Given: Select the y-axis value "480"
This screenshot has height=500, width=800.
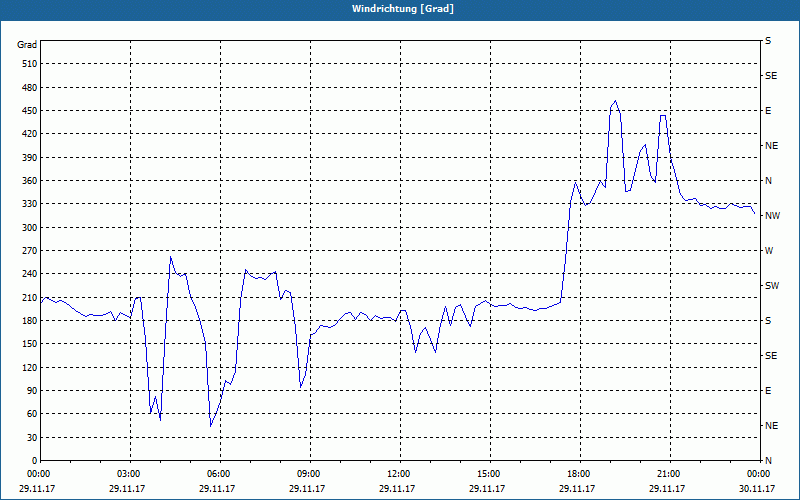Looking at the screenshot, I should click(x=30, y=88).
